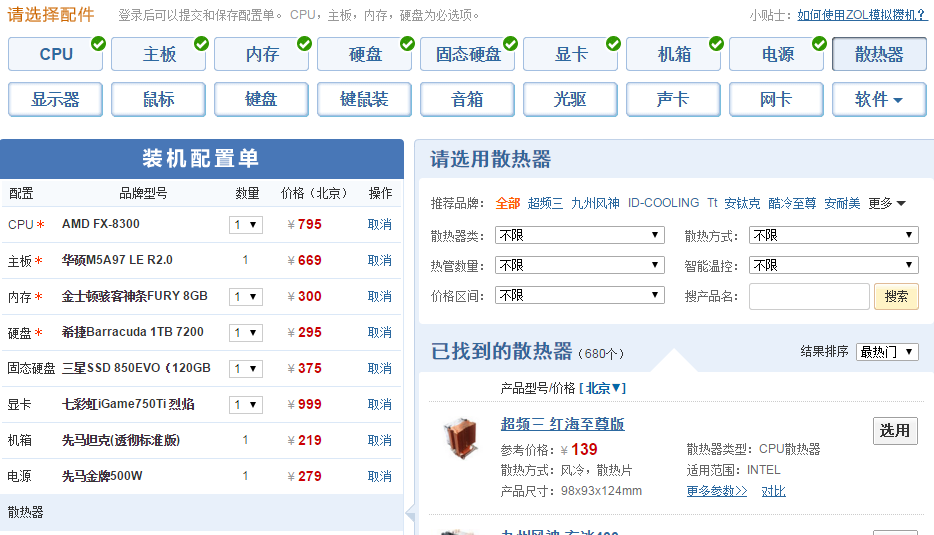Open the 固态硬盘 component category
Viewport: 934px width, 535px height.
pos(468,54)
